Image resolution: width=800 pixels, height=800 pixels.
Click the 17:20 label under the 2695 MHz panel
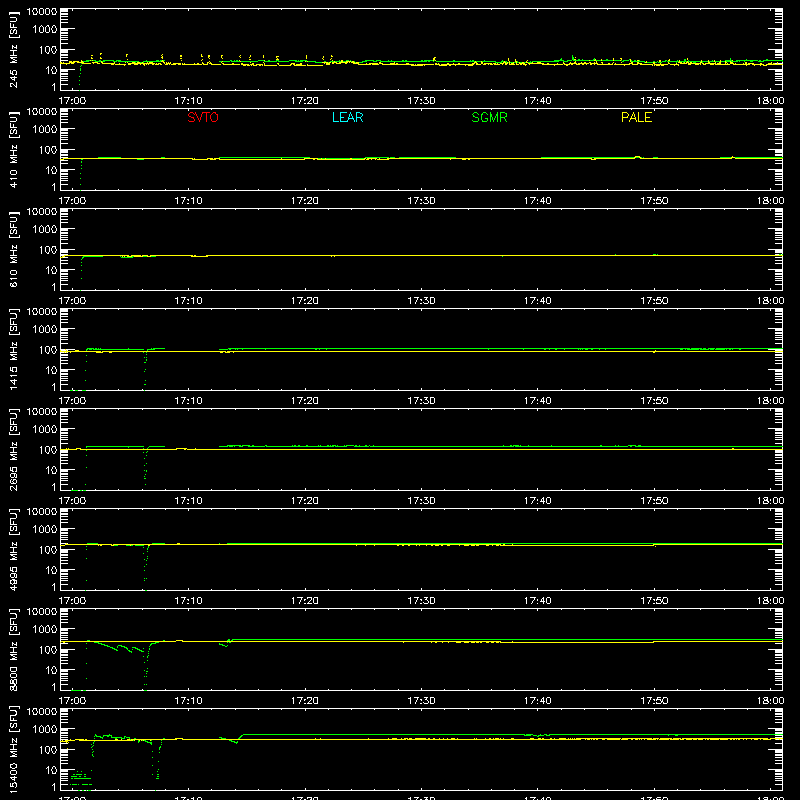coord(305,501)
